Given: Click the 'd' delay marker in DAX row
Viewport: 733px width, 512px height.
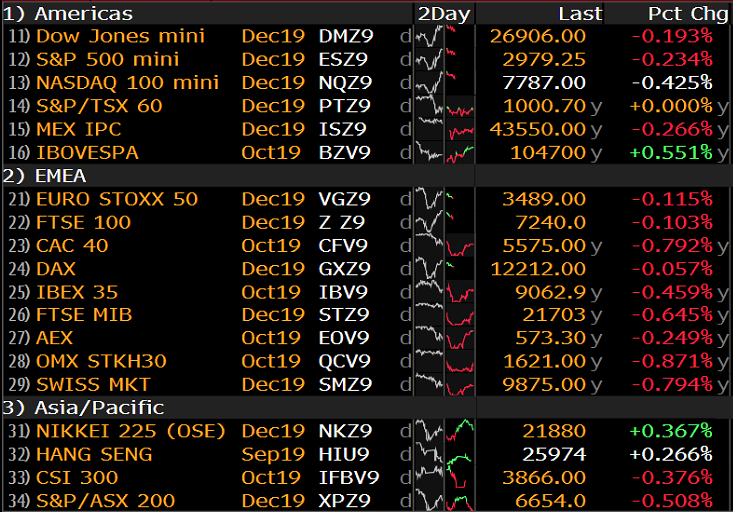Looking at the screenshot, I should 405,269.
